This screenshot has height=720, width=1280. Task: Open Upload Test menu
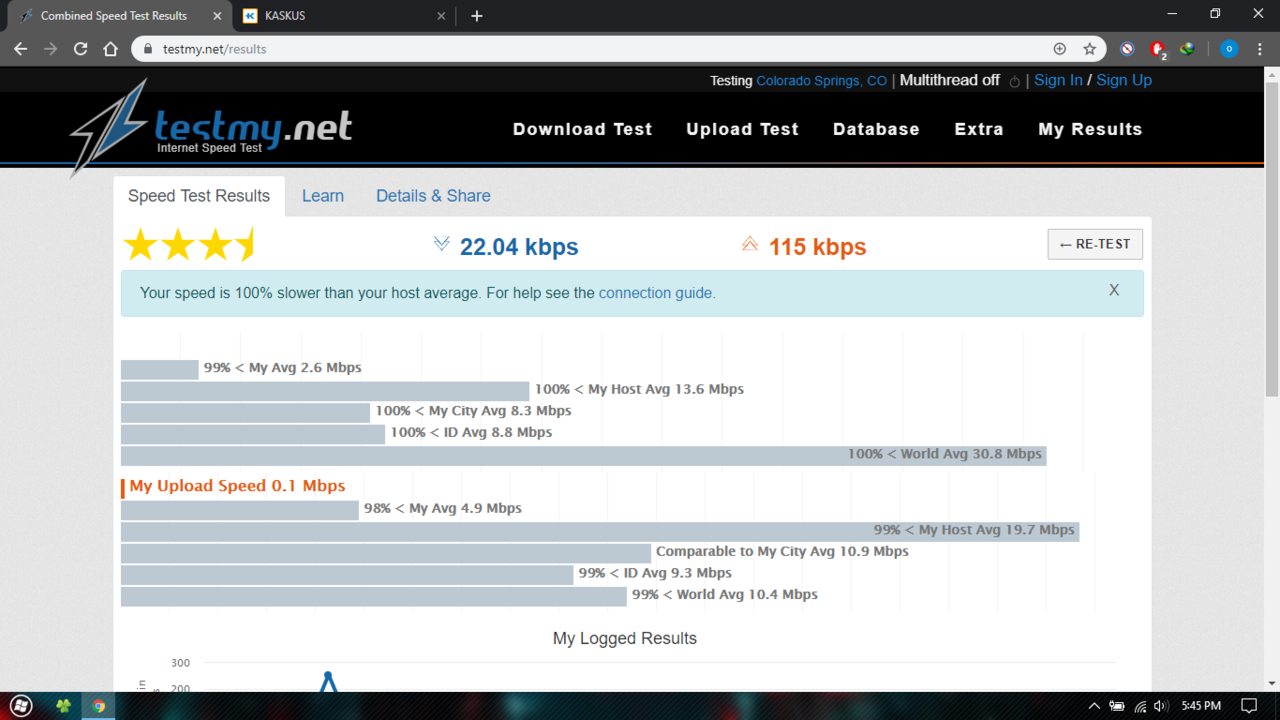coord(742,129)
